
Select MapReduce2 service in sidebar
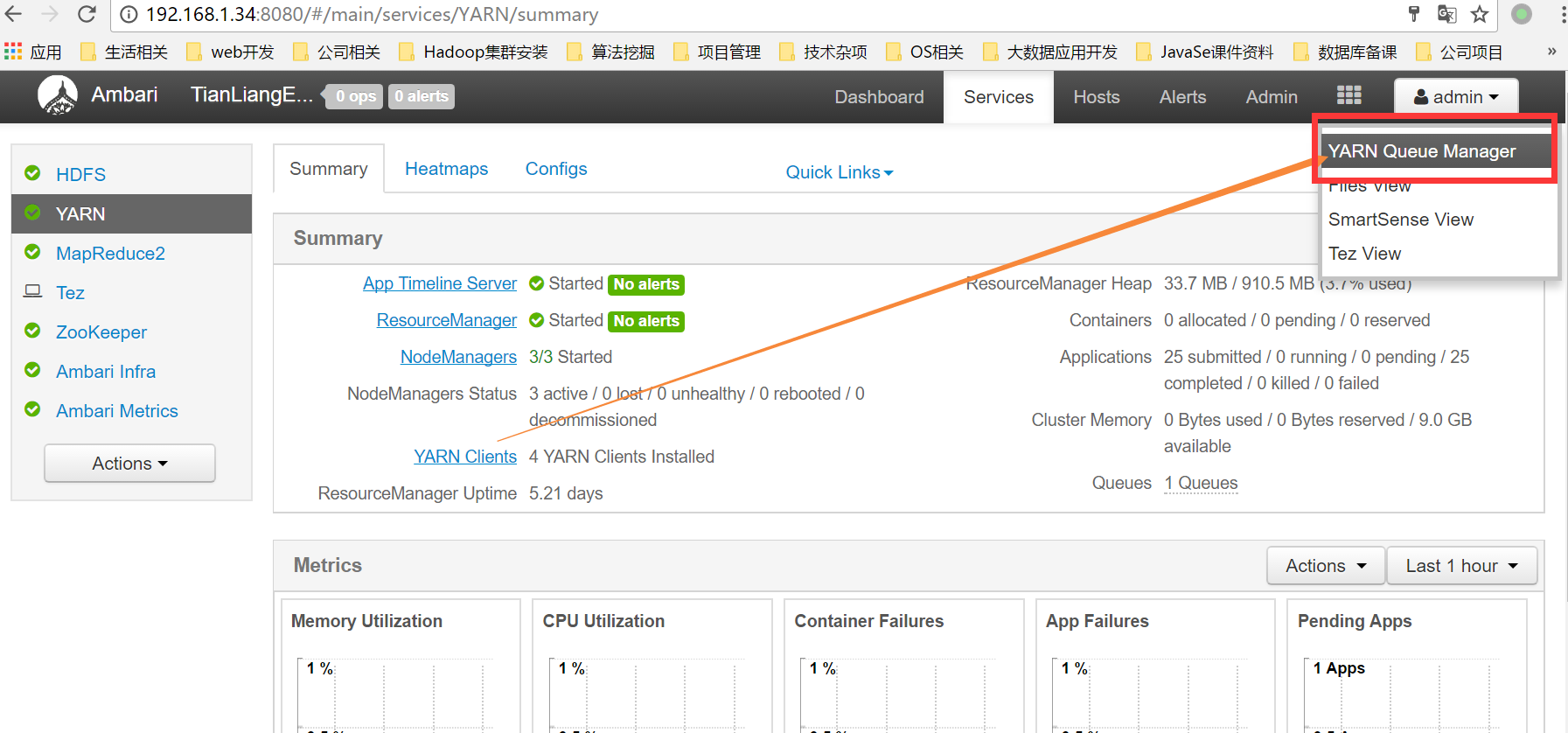pos(131,253)
